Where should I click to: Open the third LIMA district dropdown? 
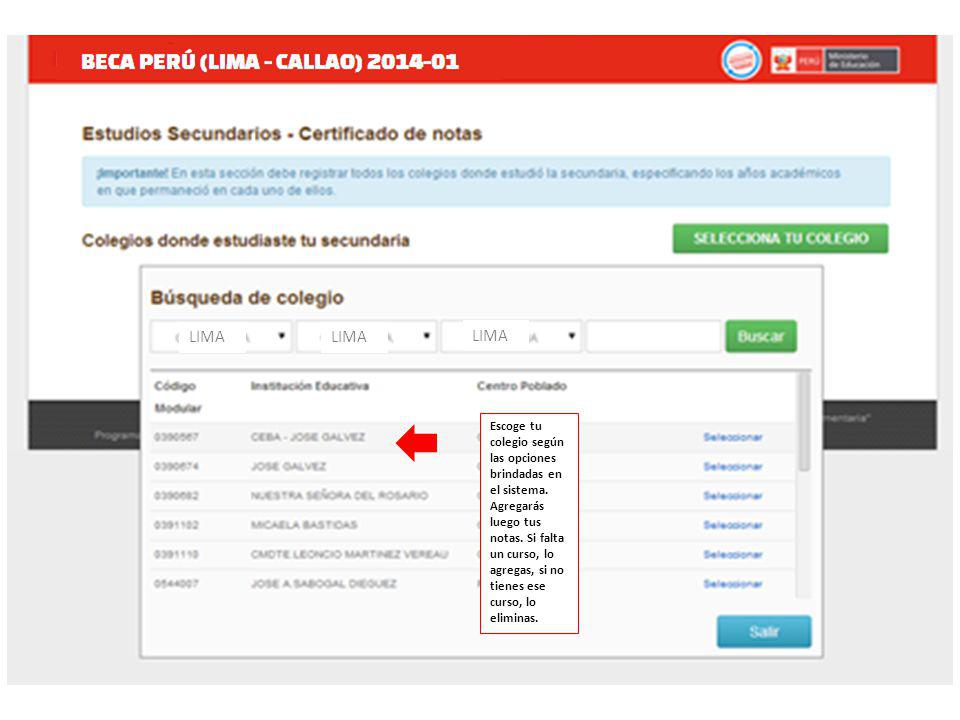pyautogui.click(x=511, y=336)
